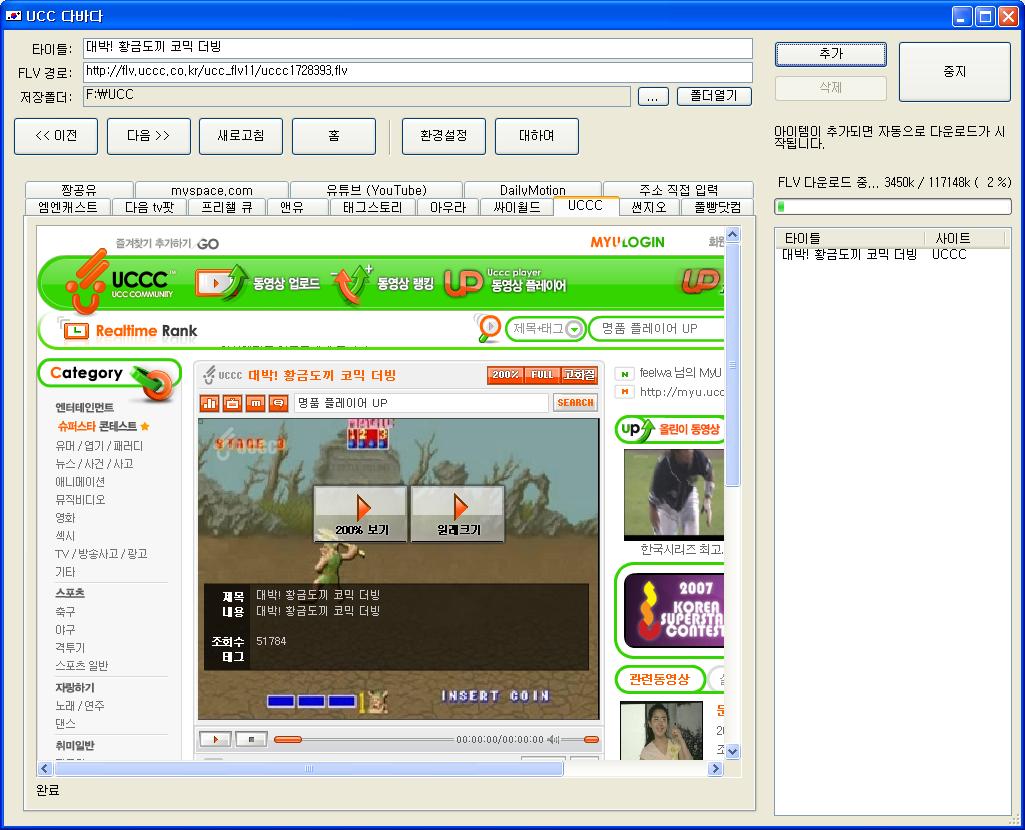The height and width of the screenshot is (830, 1025).
Task: Switch to the 태그스토리 tab
Action: (x=372, y=207)
